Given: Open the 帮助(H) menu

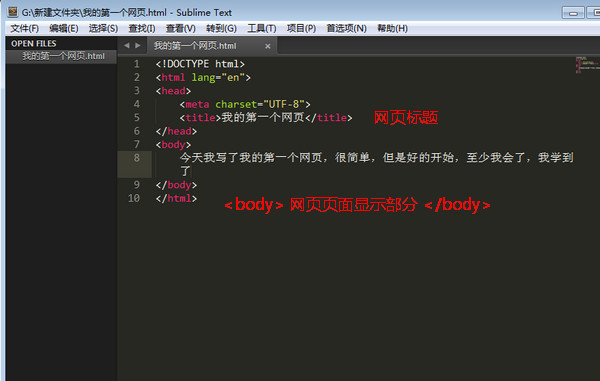Looking at the screenshot, I should tap(392, 28).
